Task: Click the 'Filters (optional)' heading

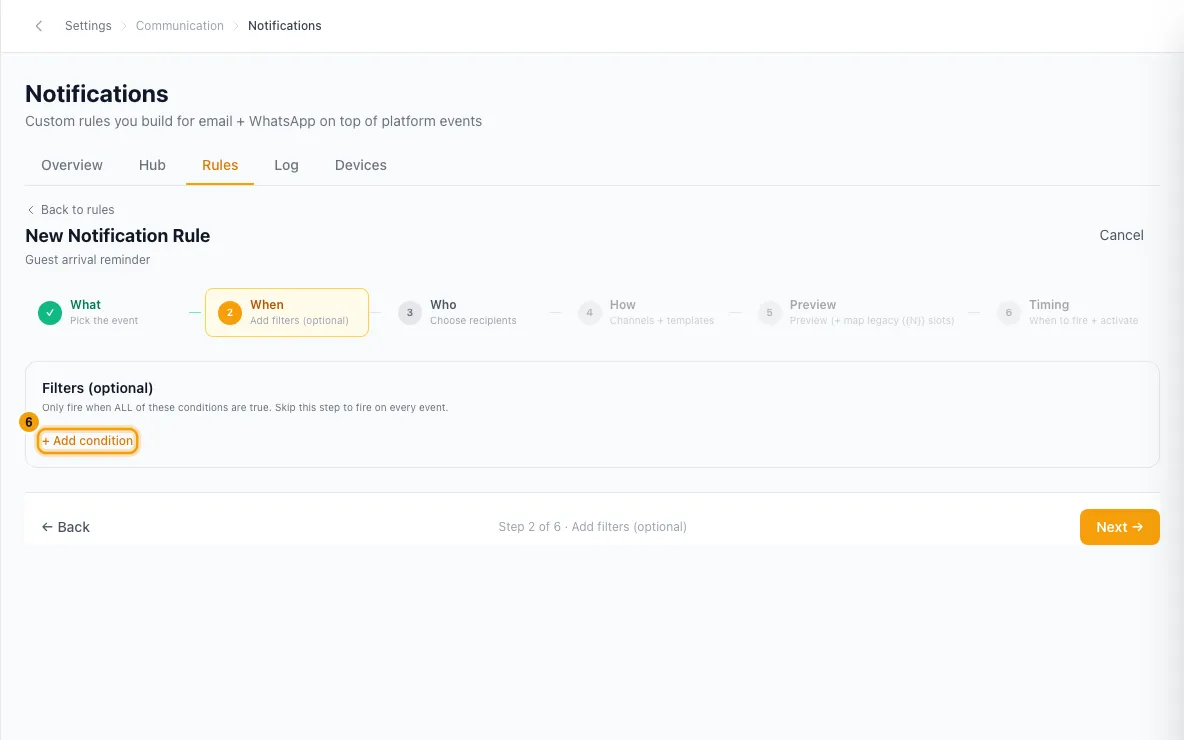Action: click(x=97, y=388)
